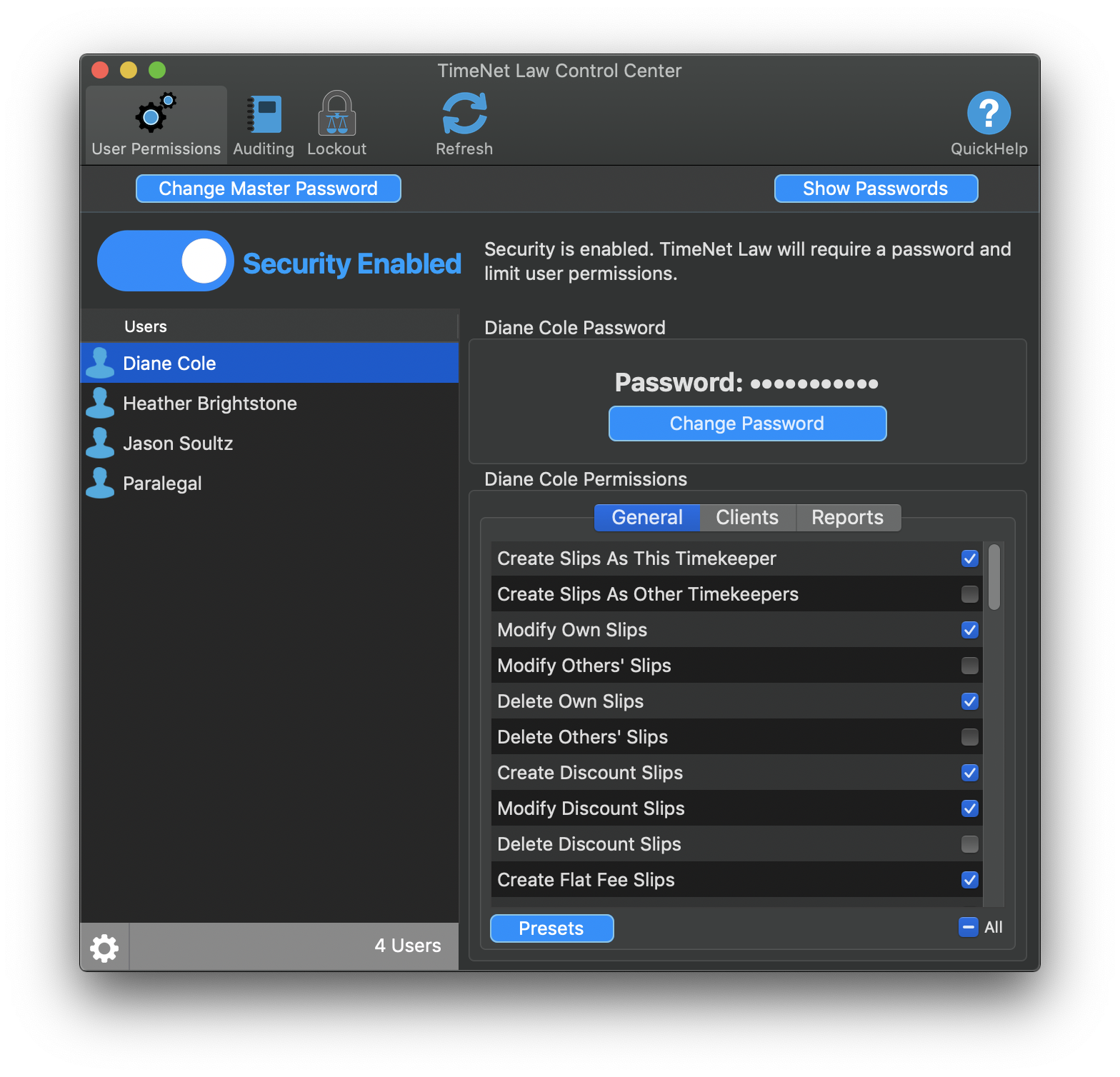Uncheck Modify Discount Slips

969,808
